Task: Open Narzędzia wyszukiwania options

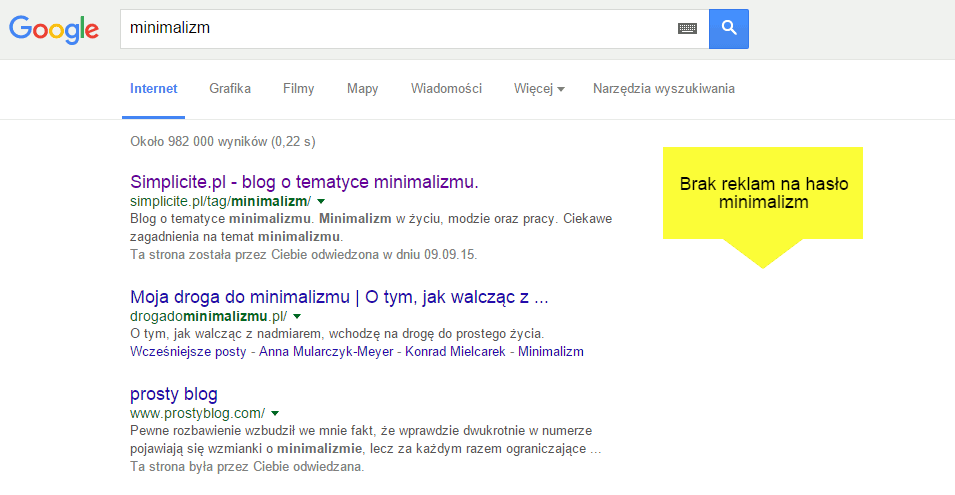Action: point(663,89)
